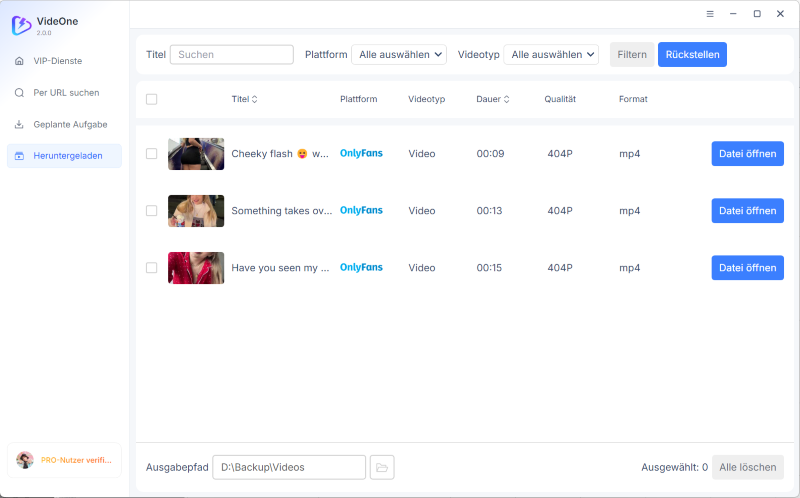Click the Plattform column header

pos(359,99)
